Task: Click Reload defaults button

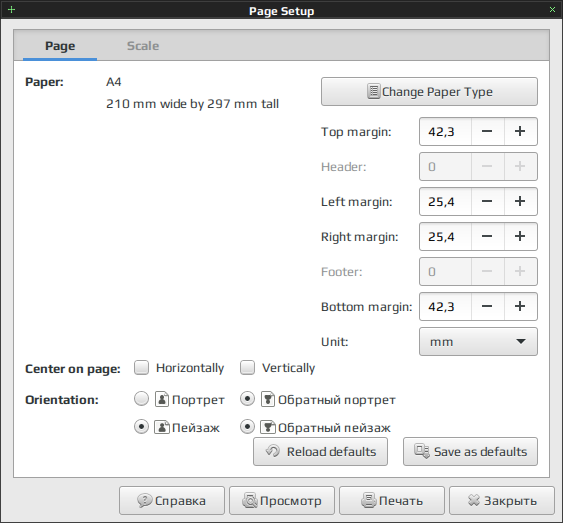Action: [320, 451]
